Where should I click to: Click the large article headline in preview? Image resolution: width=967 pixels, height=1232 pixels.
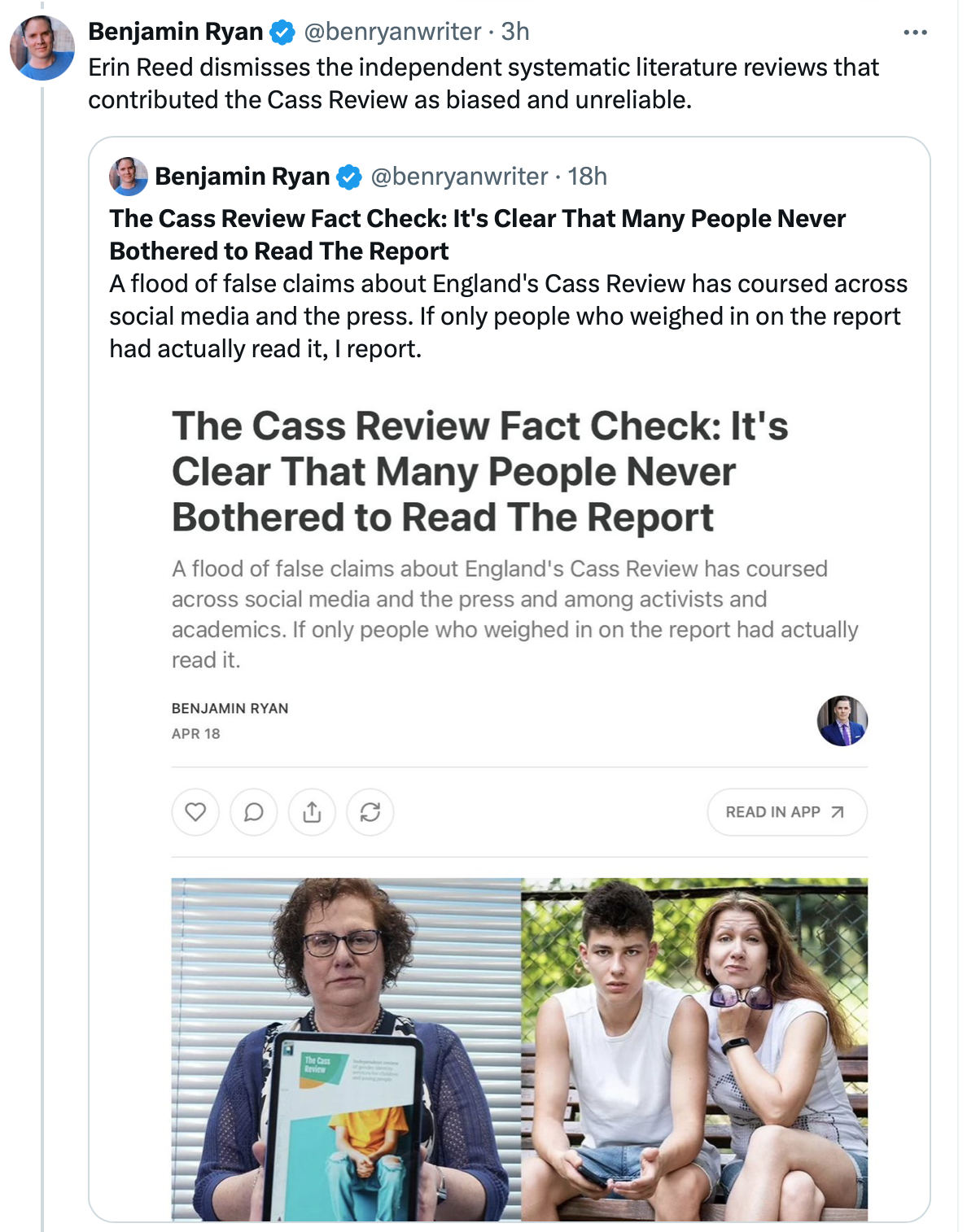coord(479,472)
